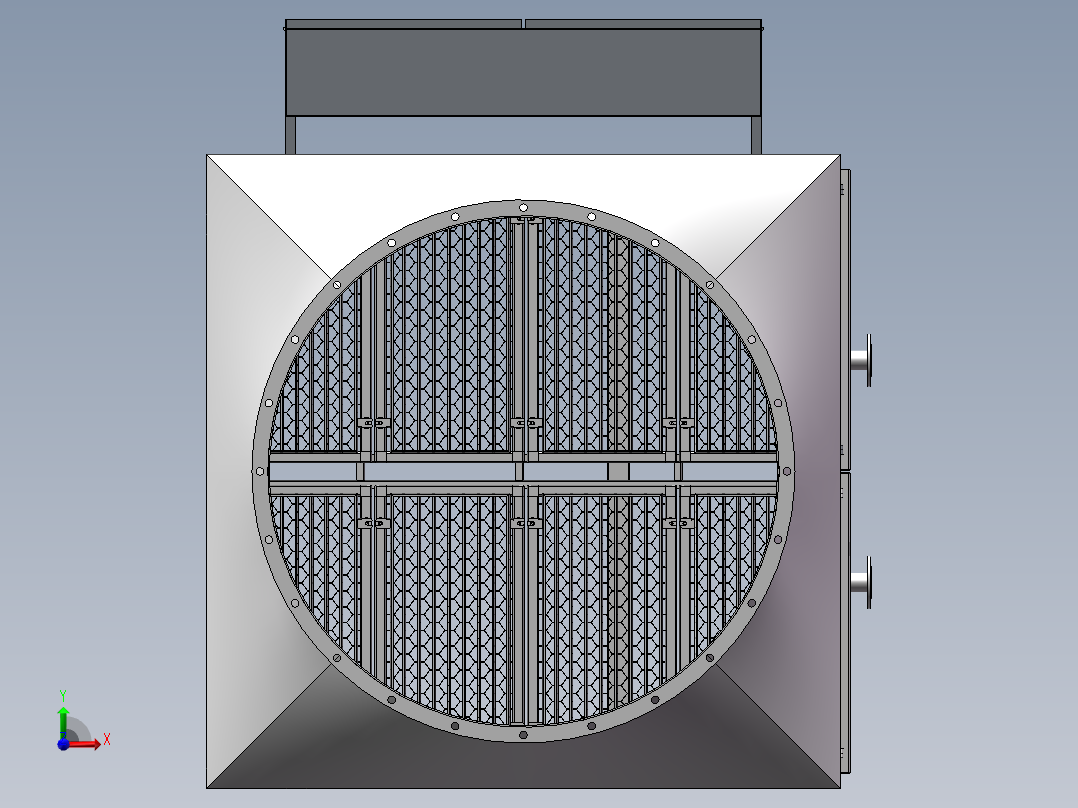Select the right support leg under top box
1078x808 pixels.
(x=757, y=135)
